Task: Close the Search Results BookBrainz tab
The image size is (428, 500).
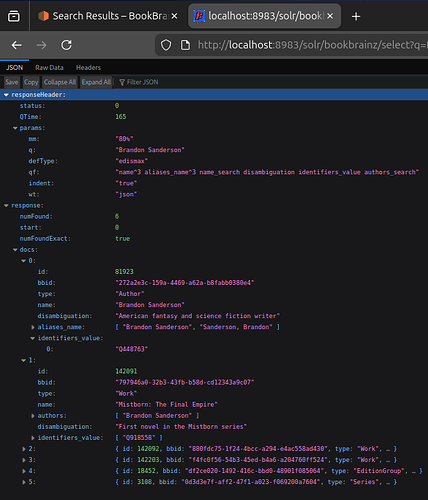Action: (x=174, y=16)
